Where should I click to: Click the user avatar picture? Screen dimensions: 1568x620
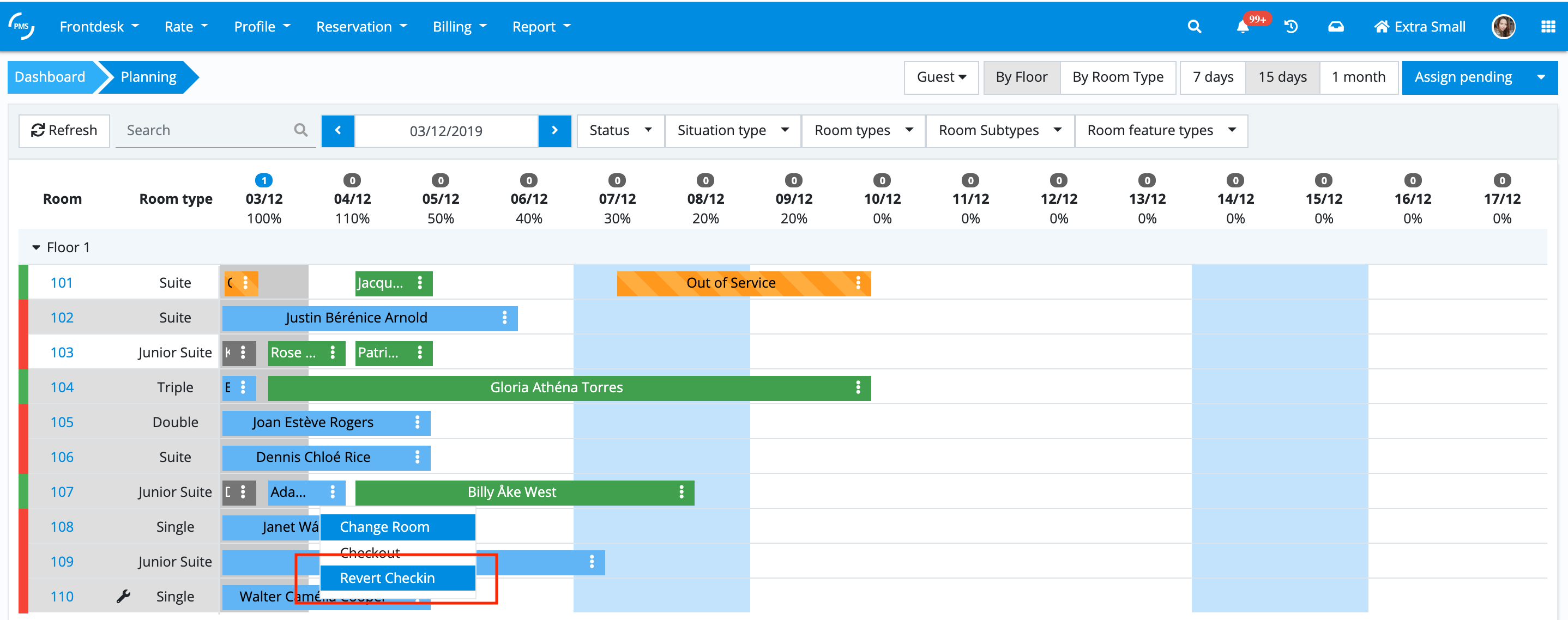(x=1503, y=27)
